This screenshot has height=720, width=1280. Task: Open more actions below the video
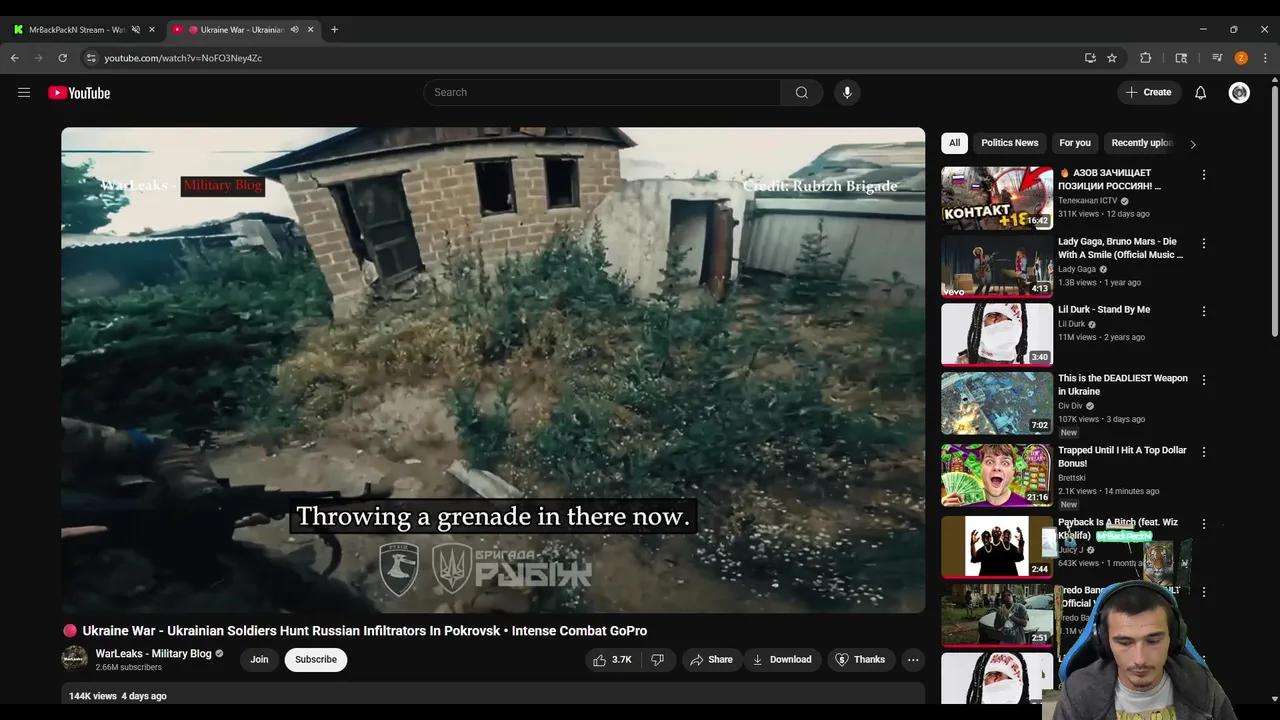pos(912,660)
